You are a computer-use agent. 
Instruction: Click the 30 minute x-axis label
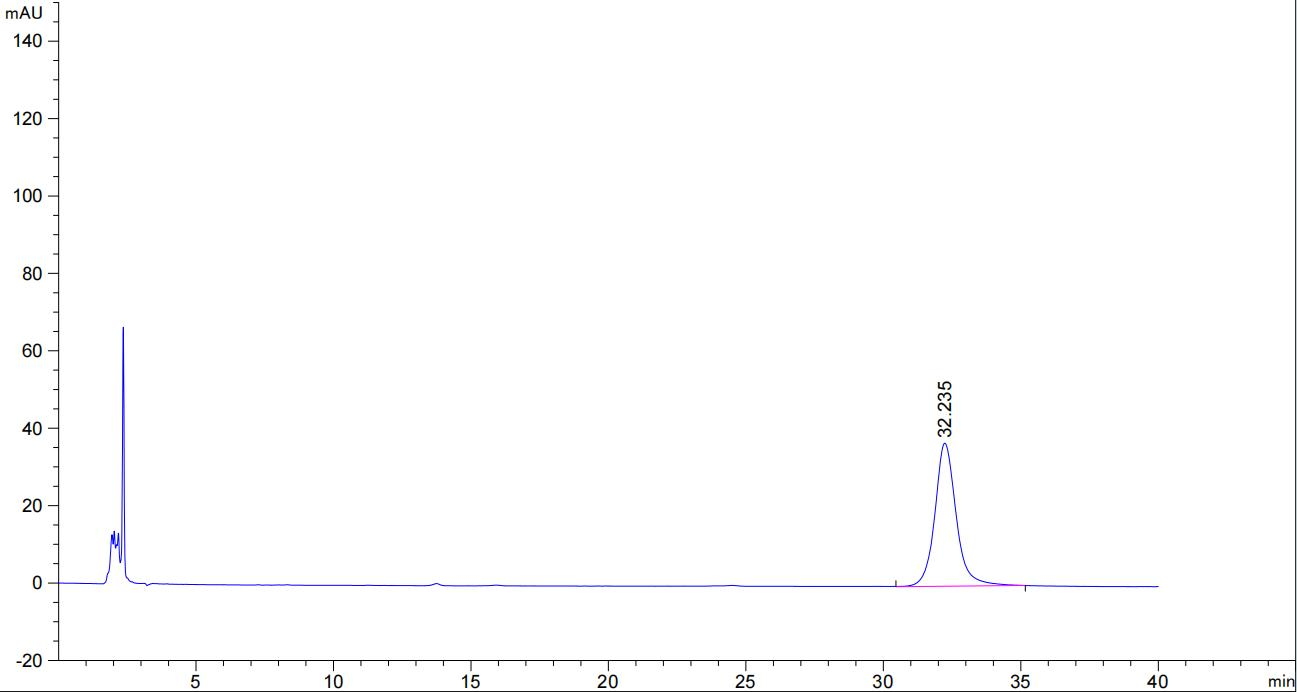point(883,681)
